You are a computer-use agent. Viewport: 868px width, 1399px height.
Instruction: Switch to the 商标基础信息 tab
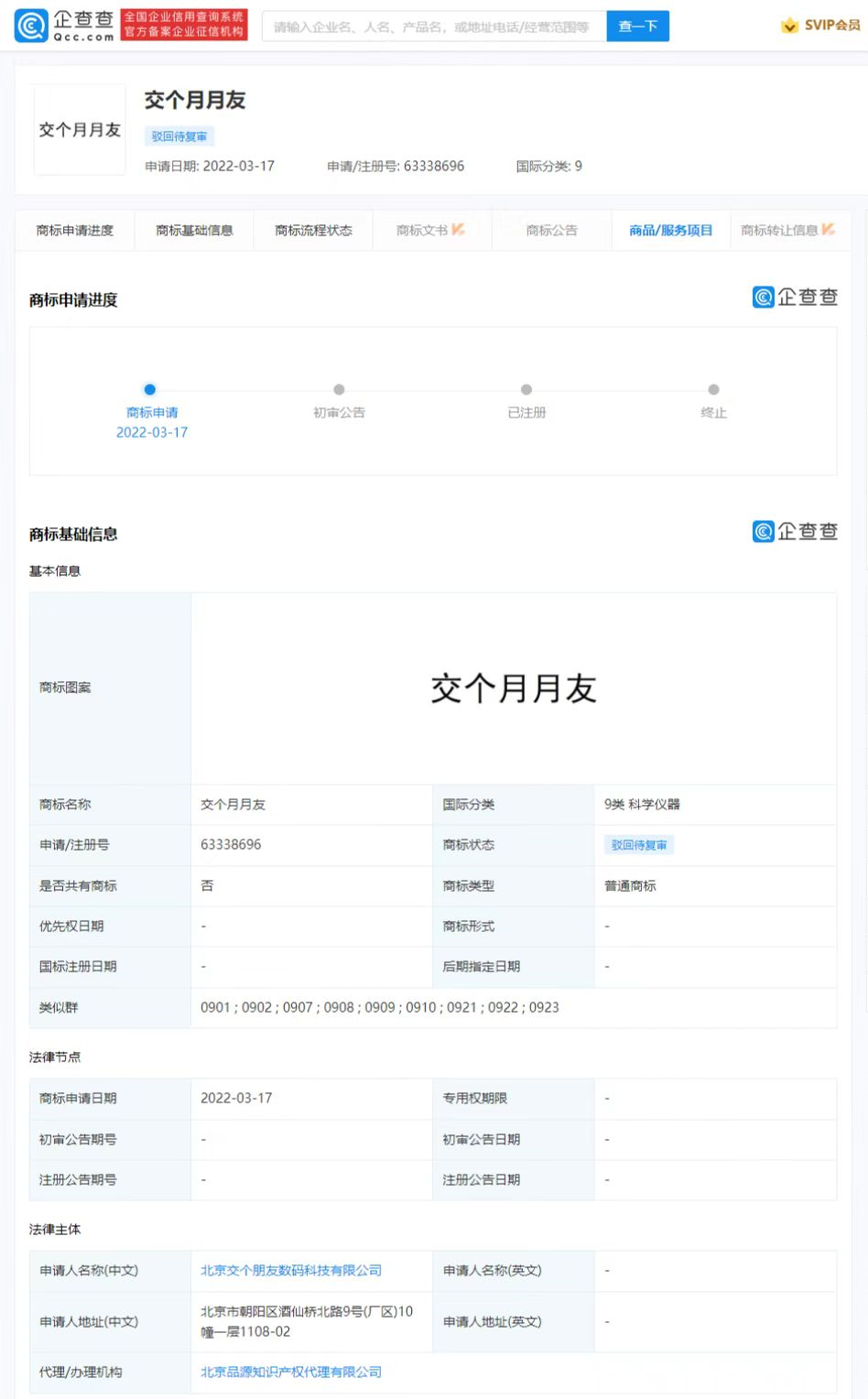(x=193, y=231)
